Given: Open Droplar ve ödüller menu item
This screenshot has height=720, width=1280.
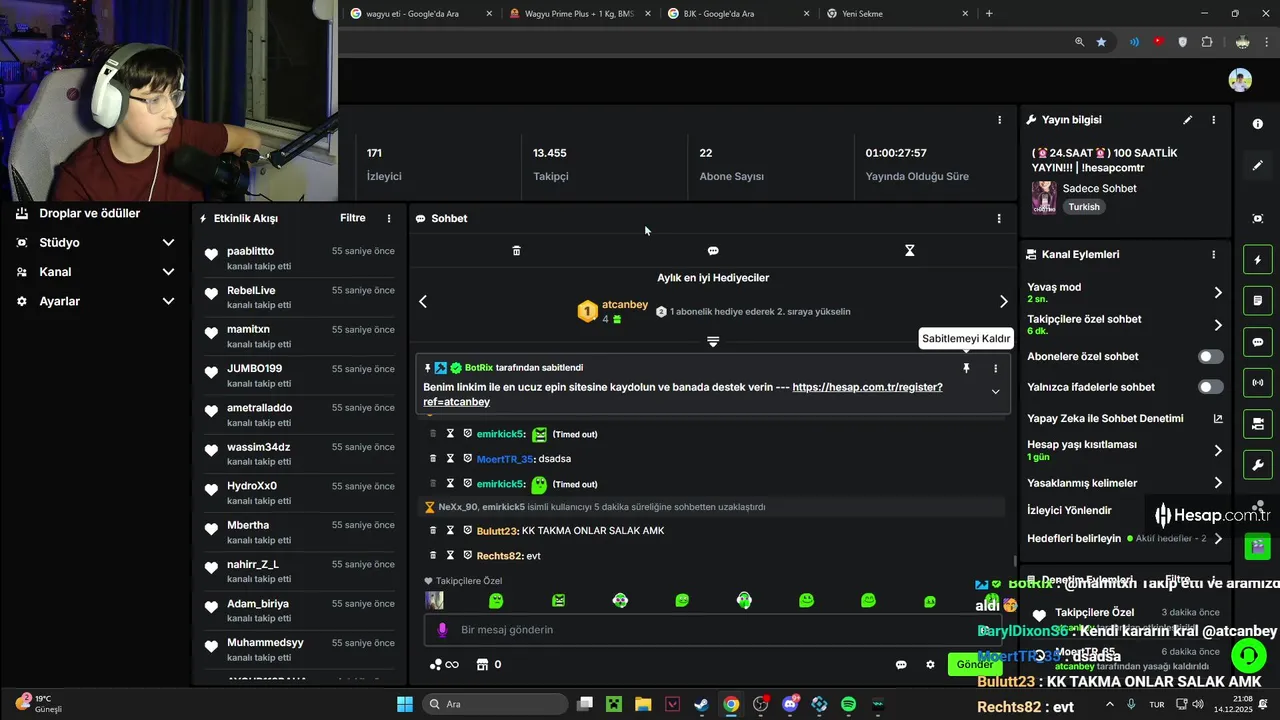Looking at the screenshot, I should (89, 214).
